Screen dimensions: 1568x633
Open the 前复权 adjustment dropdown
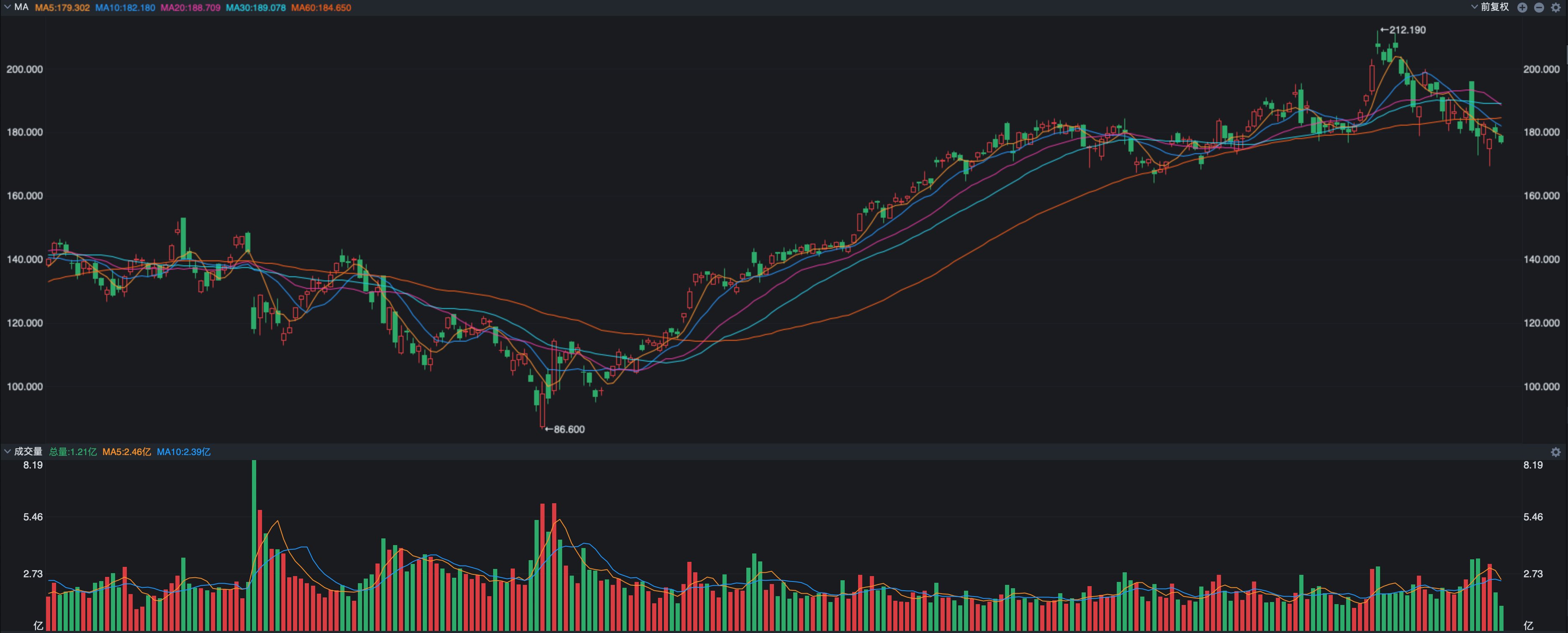click(1475, 7)
